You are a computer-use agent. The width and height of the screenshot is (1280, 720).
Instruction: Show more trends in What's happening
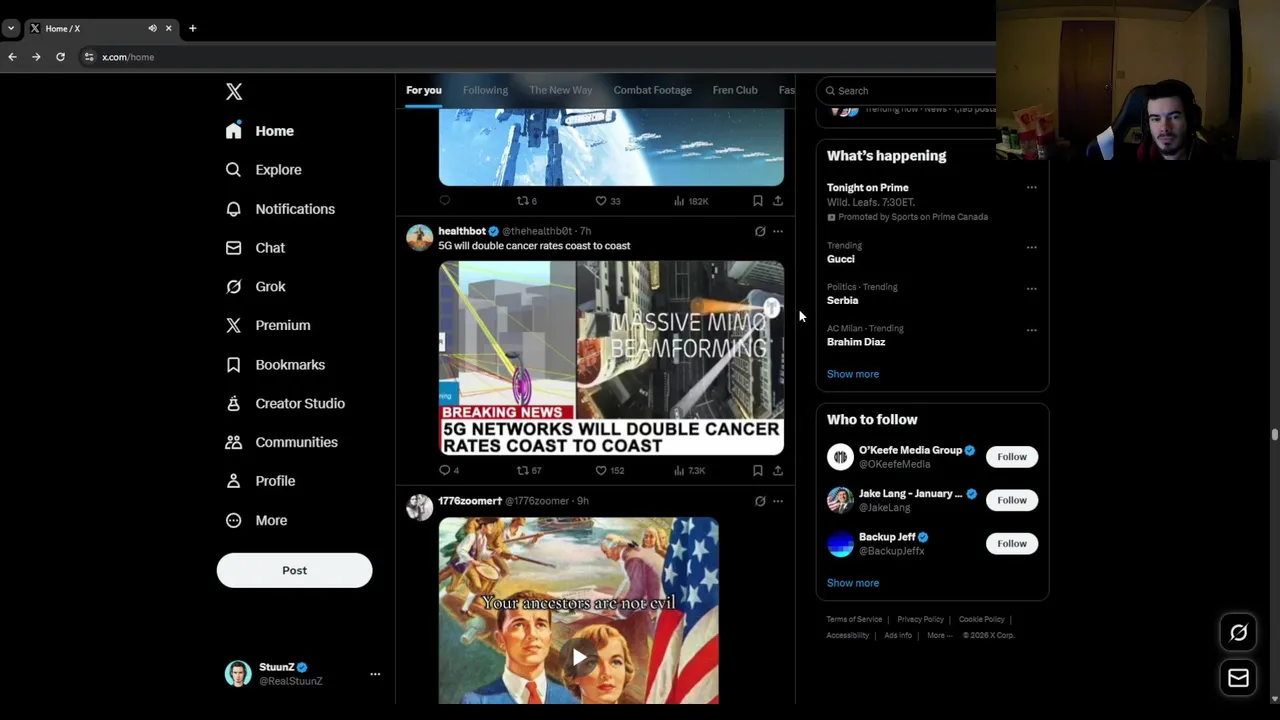point(853,374)
